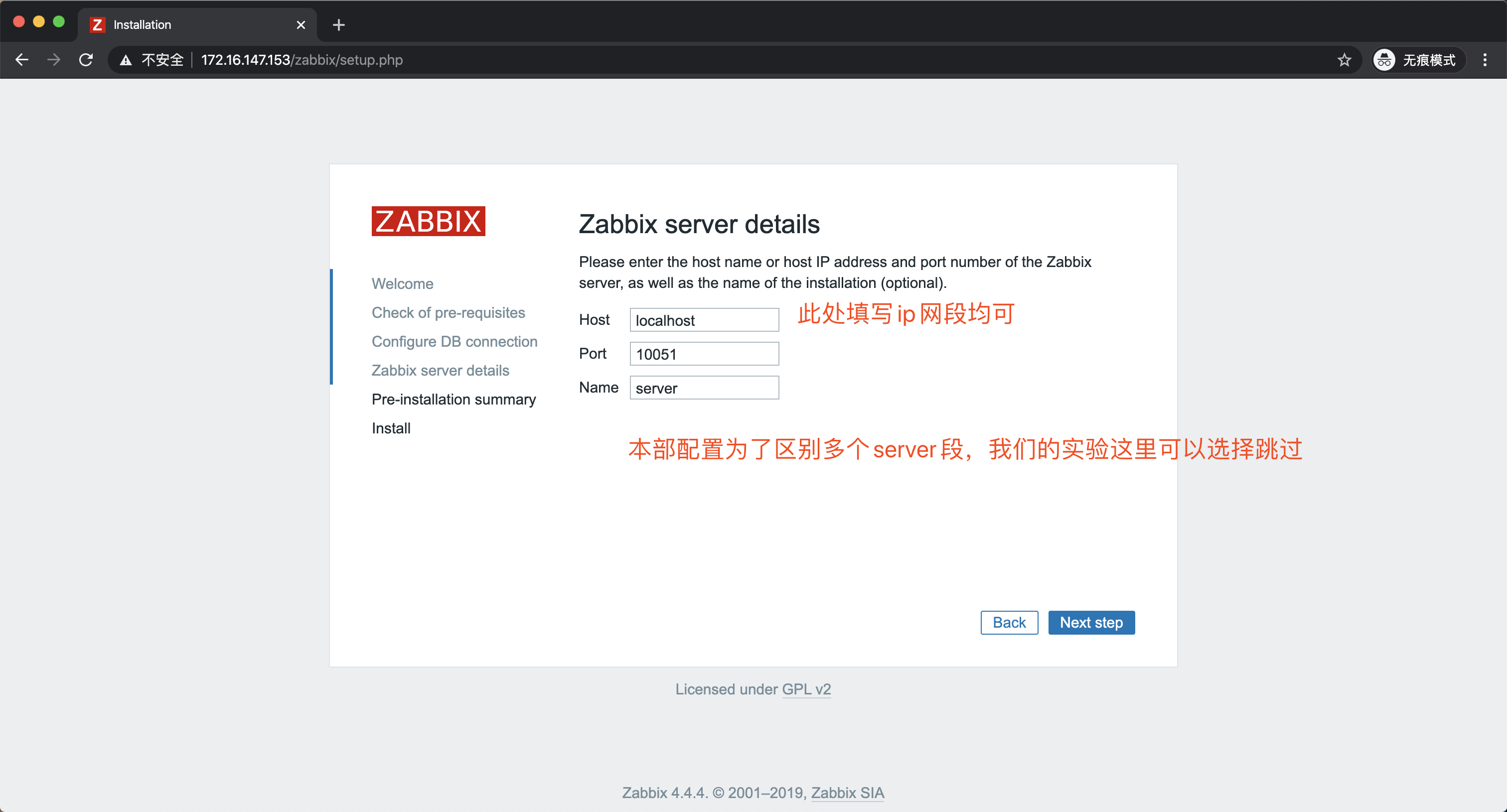Open Chrome three-dot menu

1484,60
